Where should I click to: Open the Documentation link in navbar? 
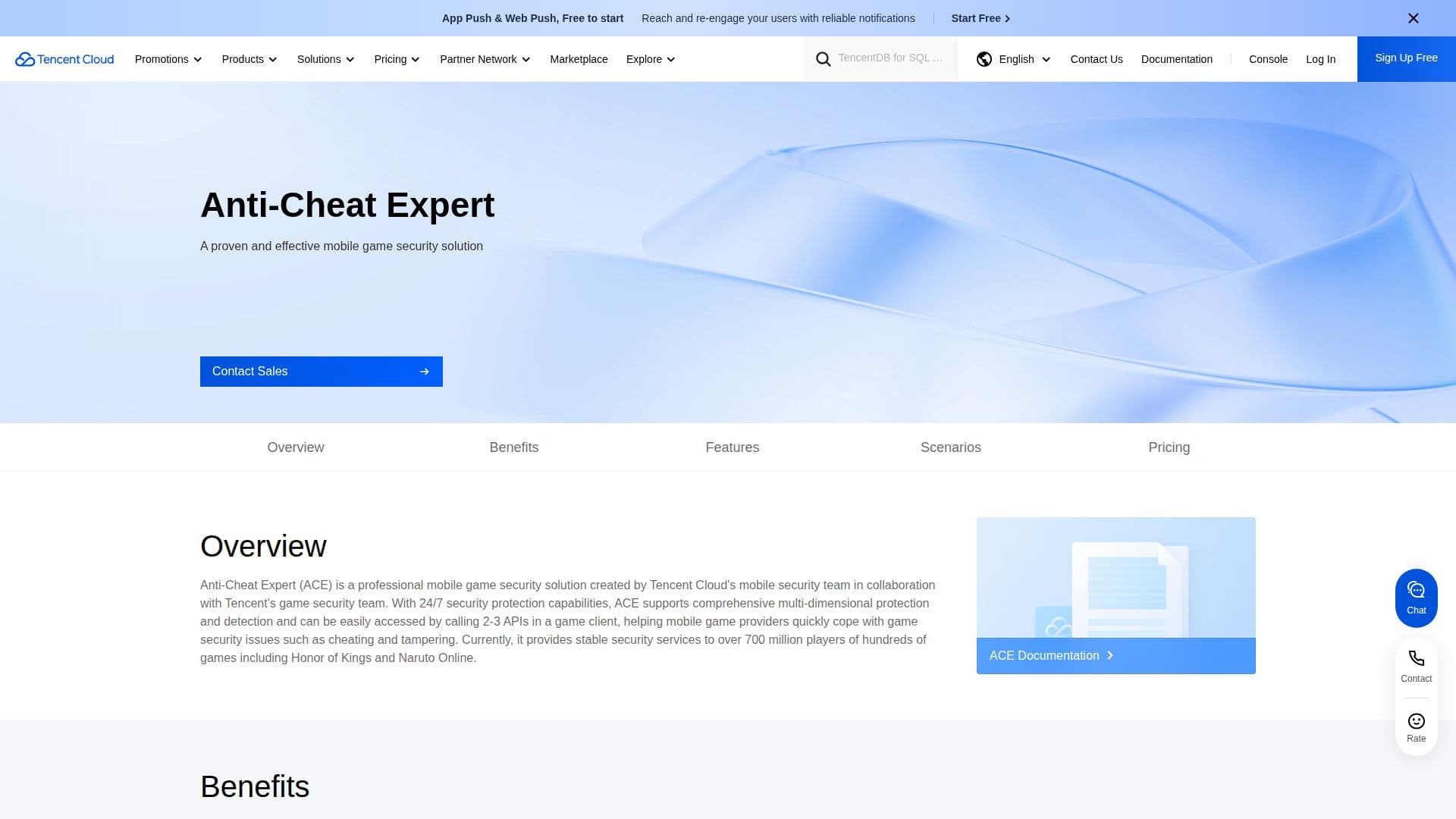(x=1177, y=59)
